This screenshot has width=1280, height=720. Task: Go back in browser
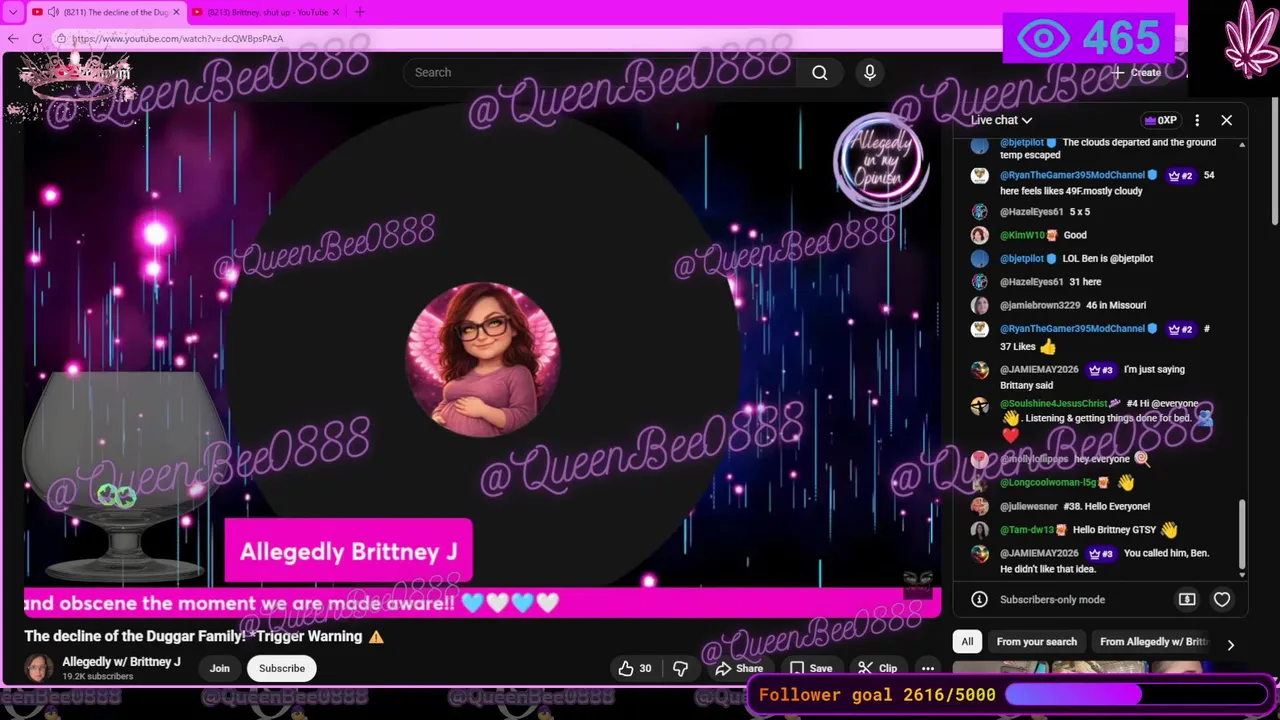pos(13,38)
